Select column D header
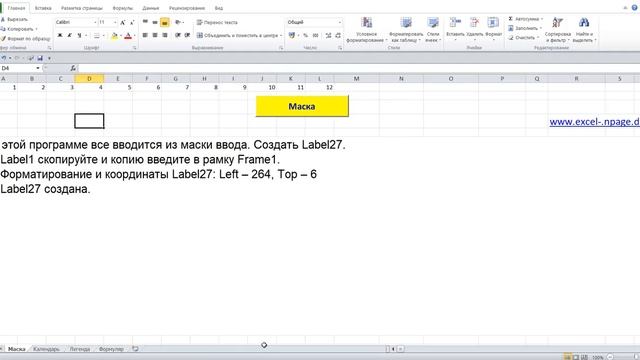 coord(89,78)
